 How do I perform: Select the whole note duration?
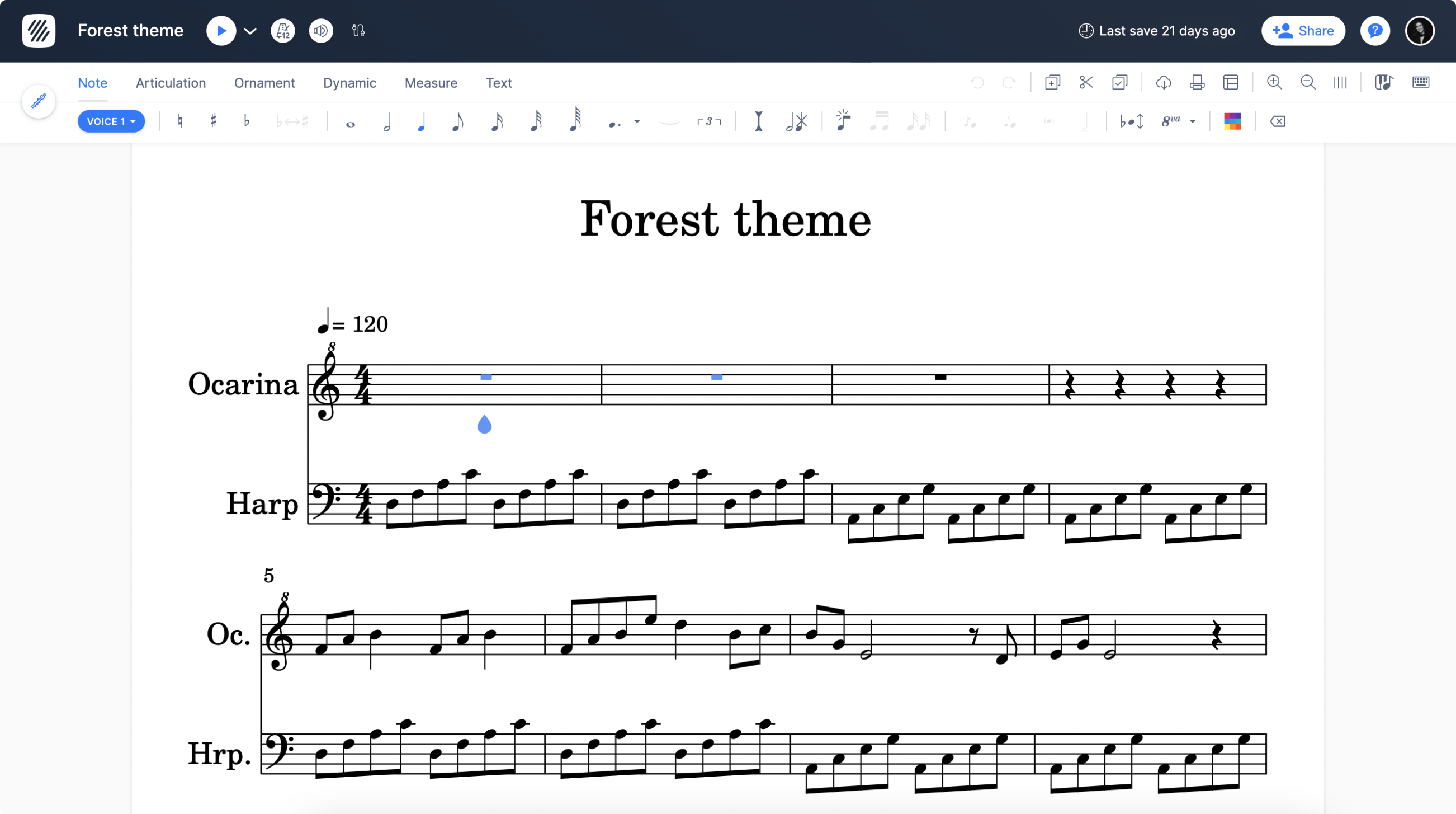click(x=351, y=121)
